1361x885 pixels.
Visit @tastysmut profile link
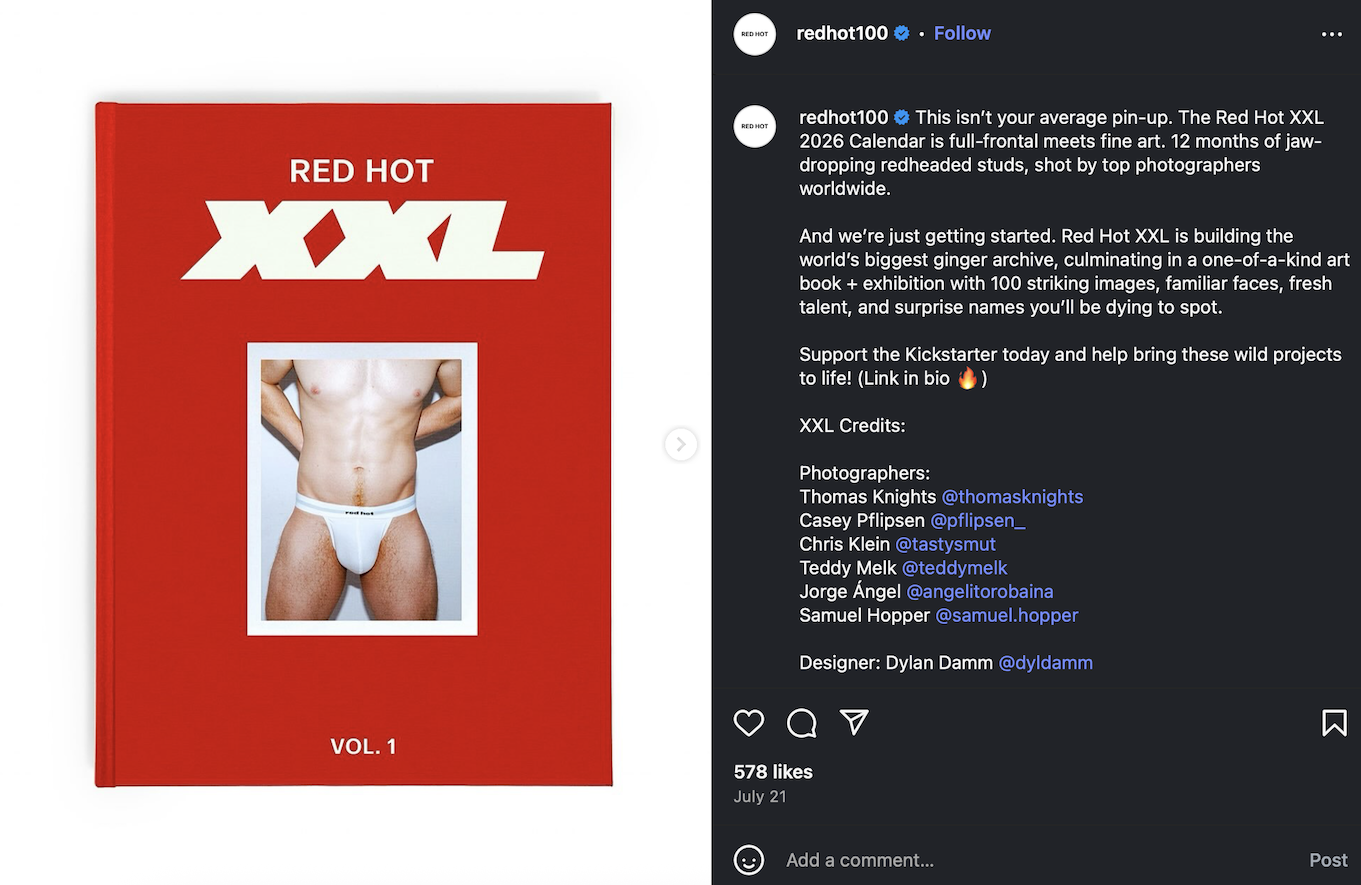tap(945, 545)
